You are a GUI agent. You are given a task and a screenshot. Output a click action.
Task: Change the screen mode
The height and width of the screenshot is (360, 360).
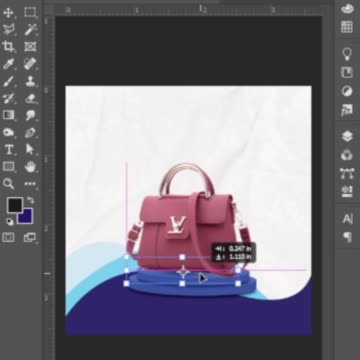tap(30, 238)
